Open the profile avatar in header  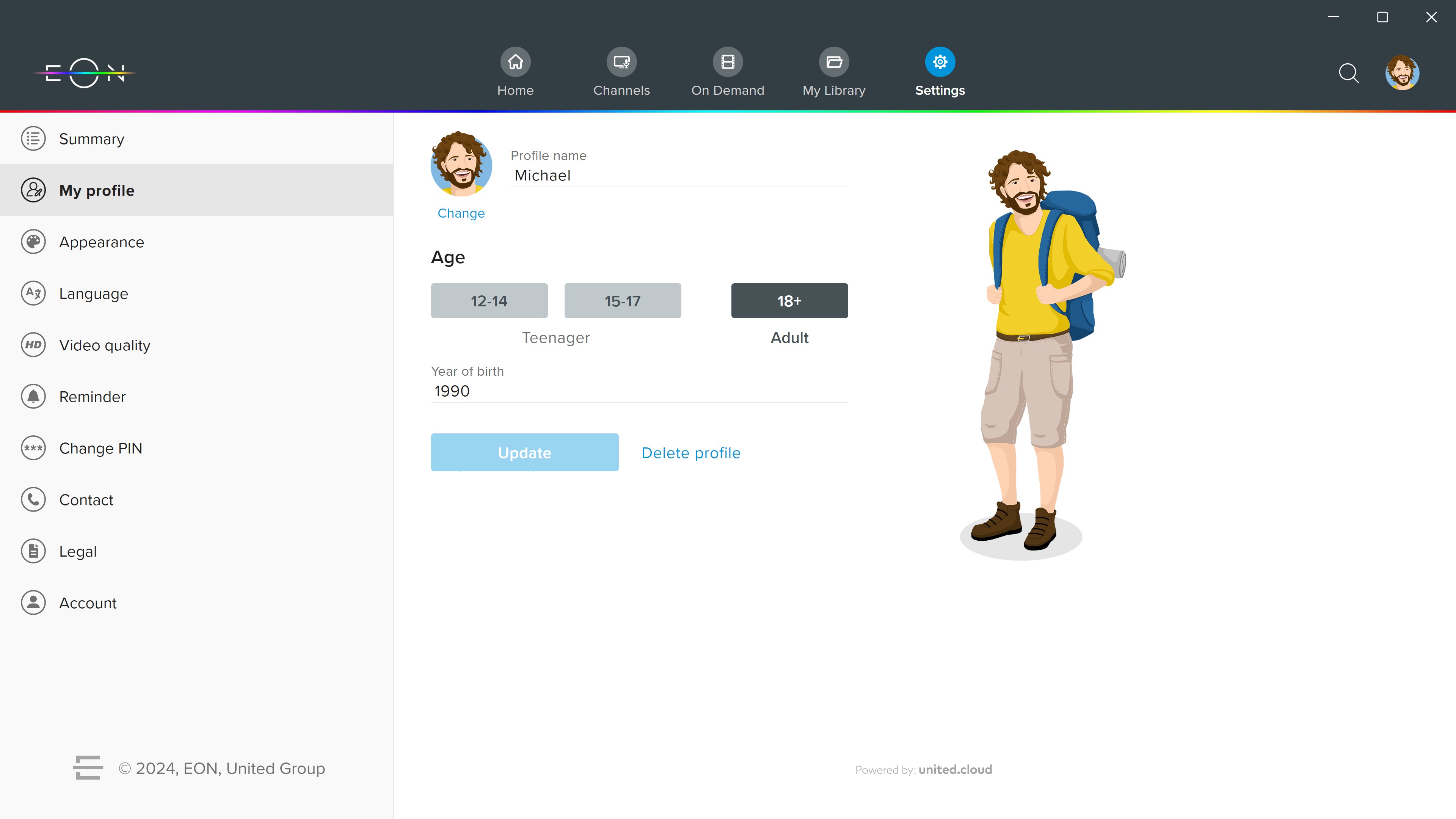(x=1402, y=73)
